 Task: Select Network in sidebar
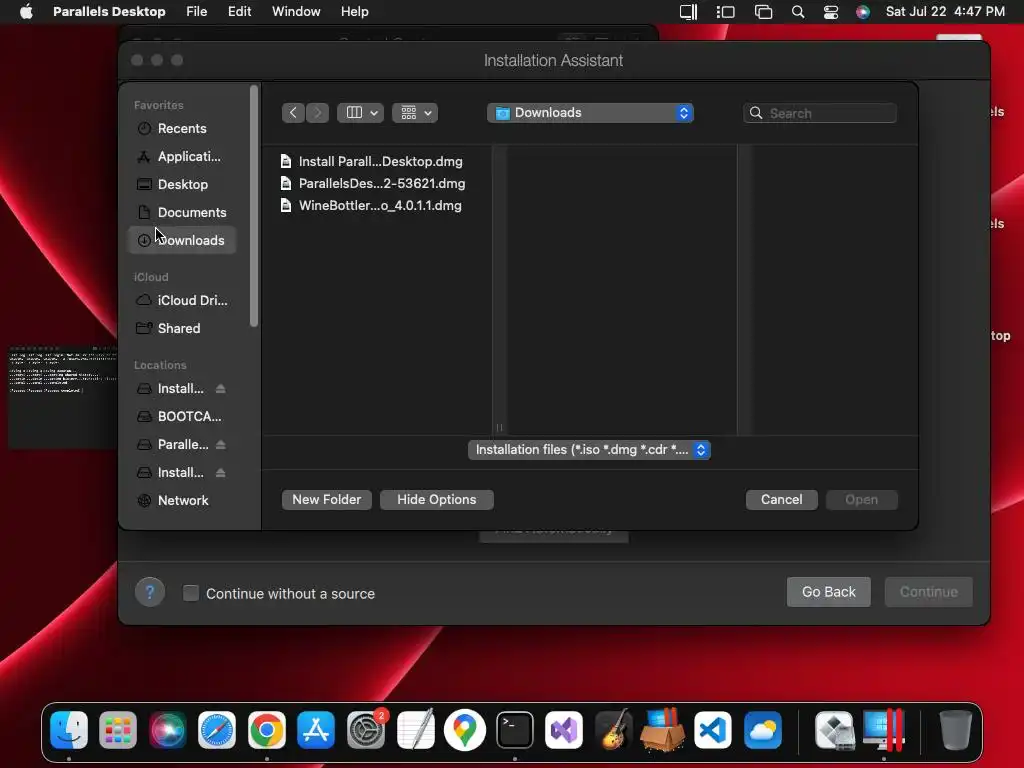click(182, 500)
